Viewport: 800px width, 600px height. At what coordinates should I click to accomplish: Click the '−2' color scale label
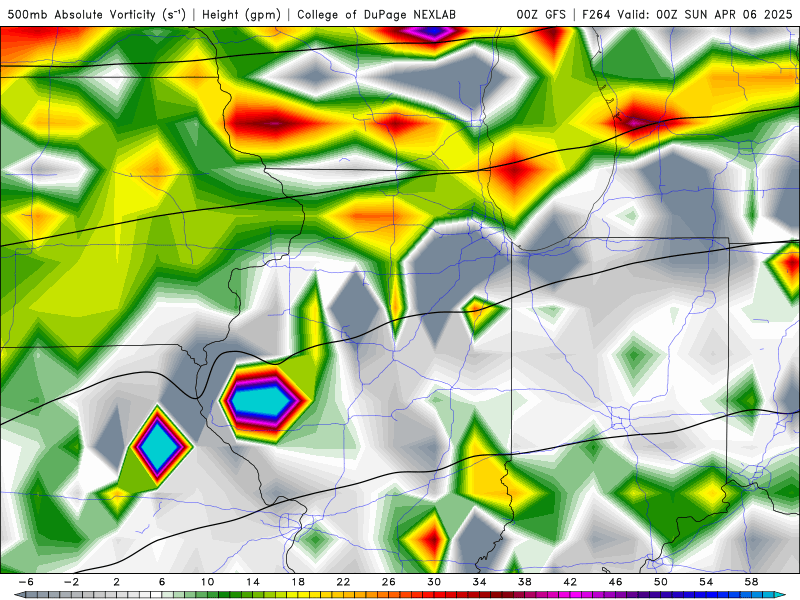coord(71,582)
